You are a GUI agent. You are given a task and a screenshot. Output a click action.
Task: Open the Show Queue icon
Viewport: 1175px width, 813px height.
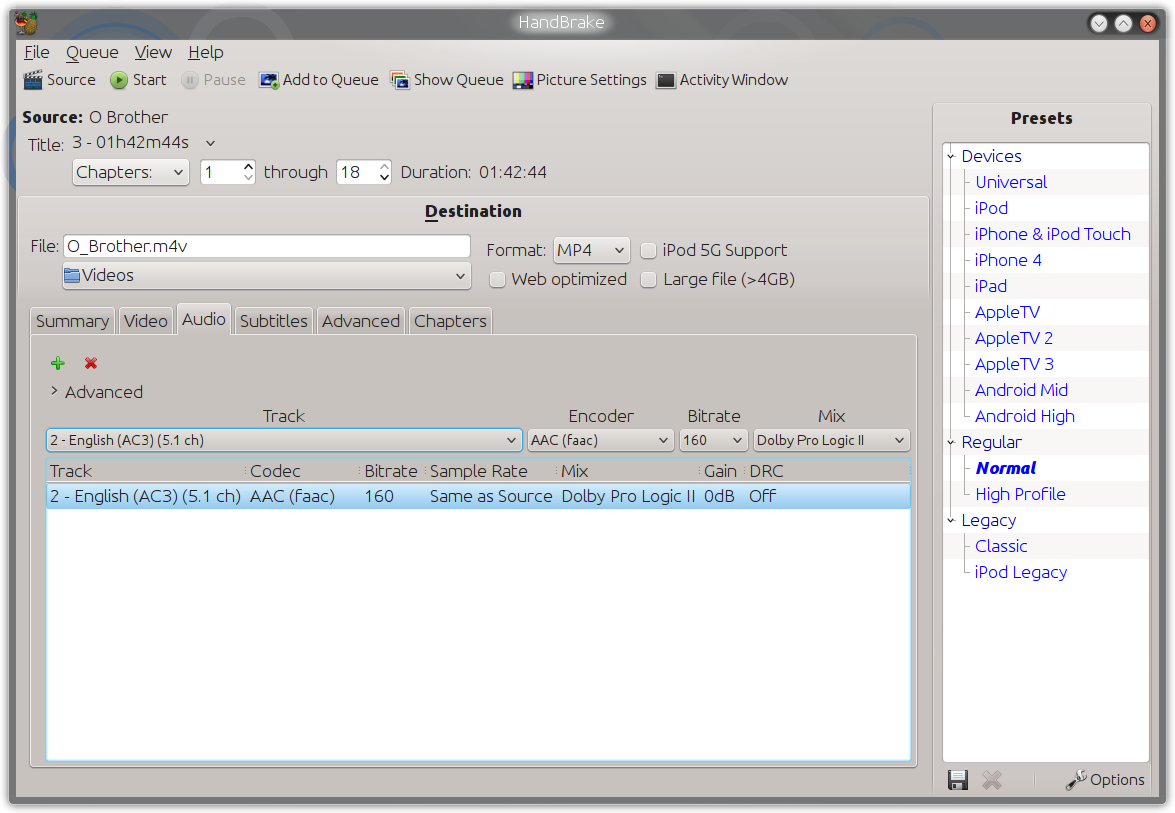[x=400, y=80]
